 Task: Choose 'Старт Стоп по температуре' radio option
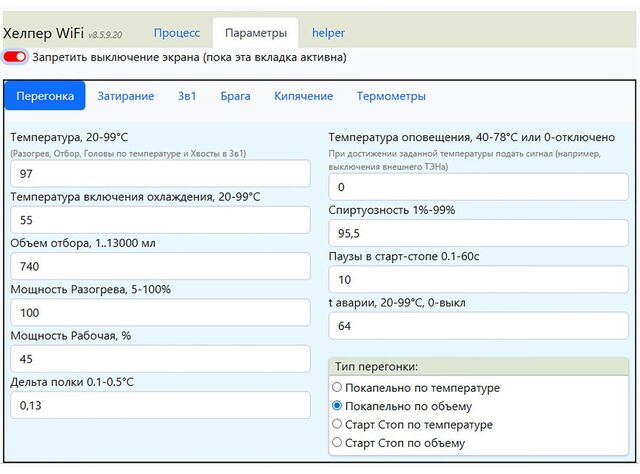click(x=337, y=424)
